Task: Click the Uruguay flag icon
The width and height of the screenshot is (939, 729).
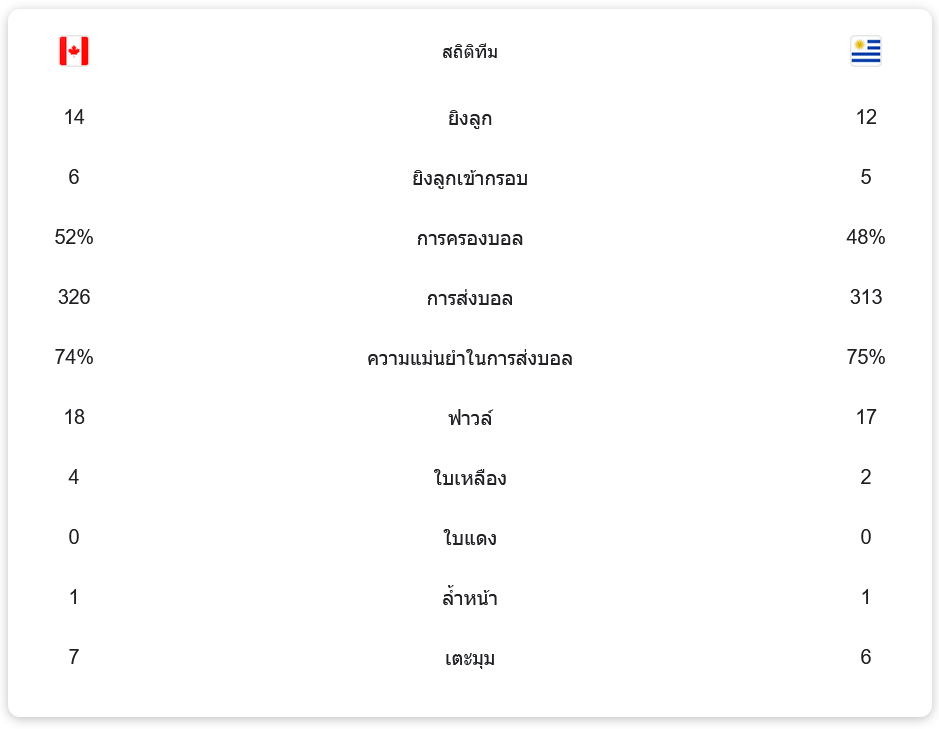Action: (865, 51)
